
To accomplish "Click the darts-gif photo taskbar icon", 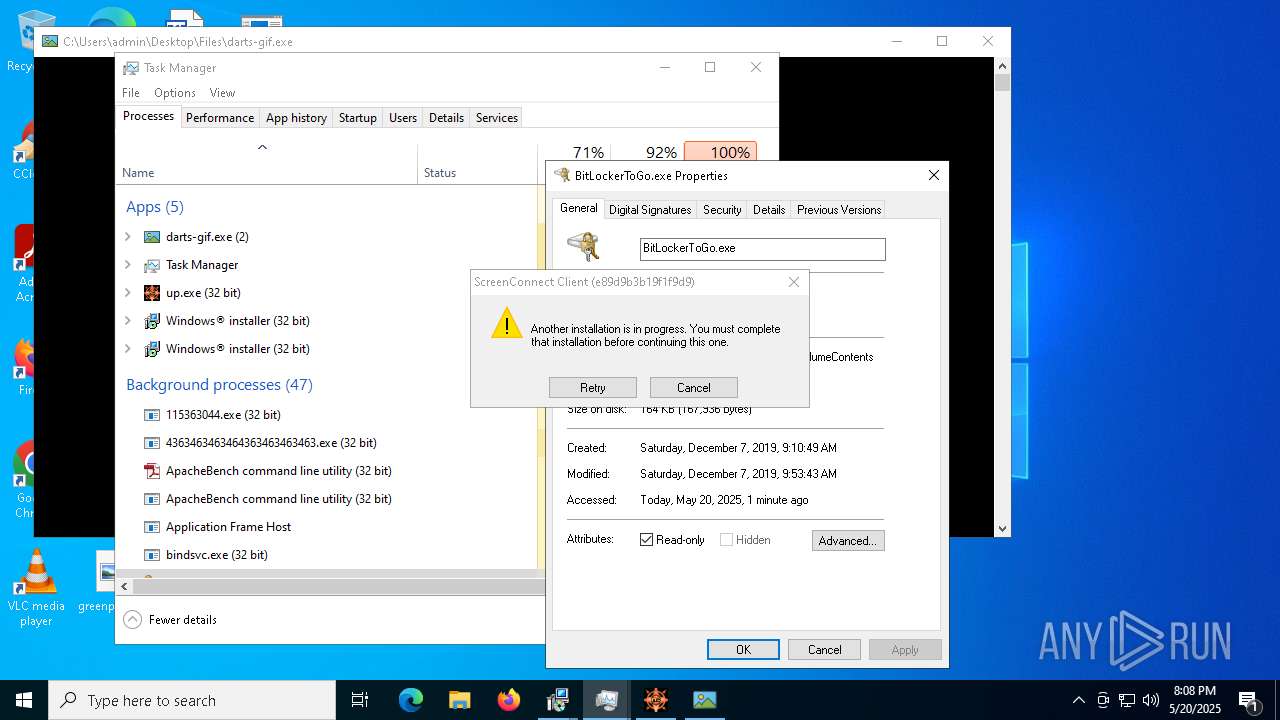I will coord(705,700).
